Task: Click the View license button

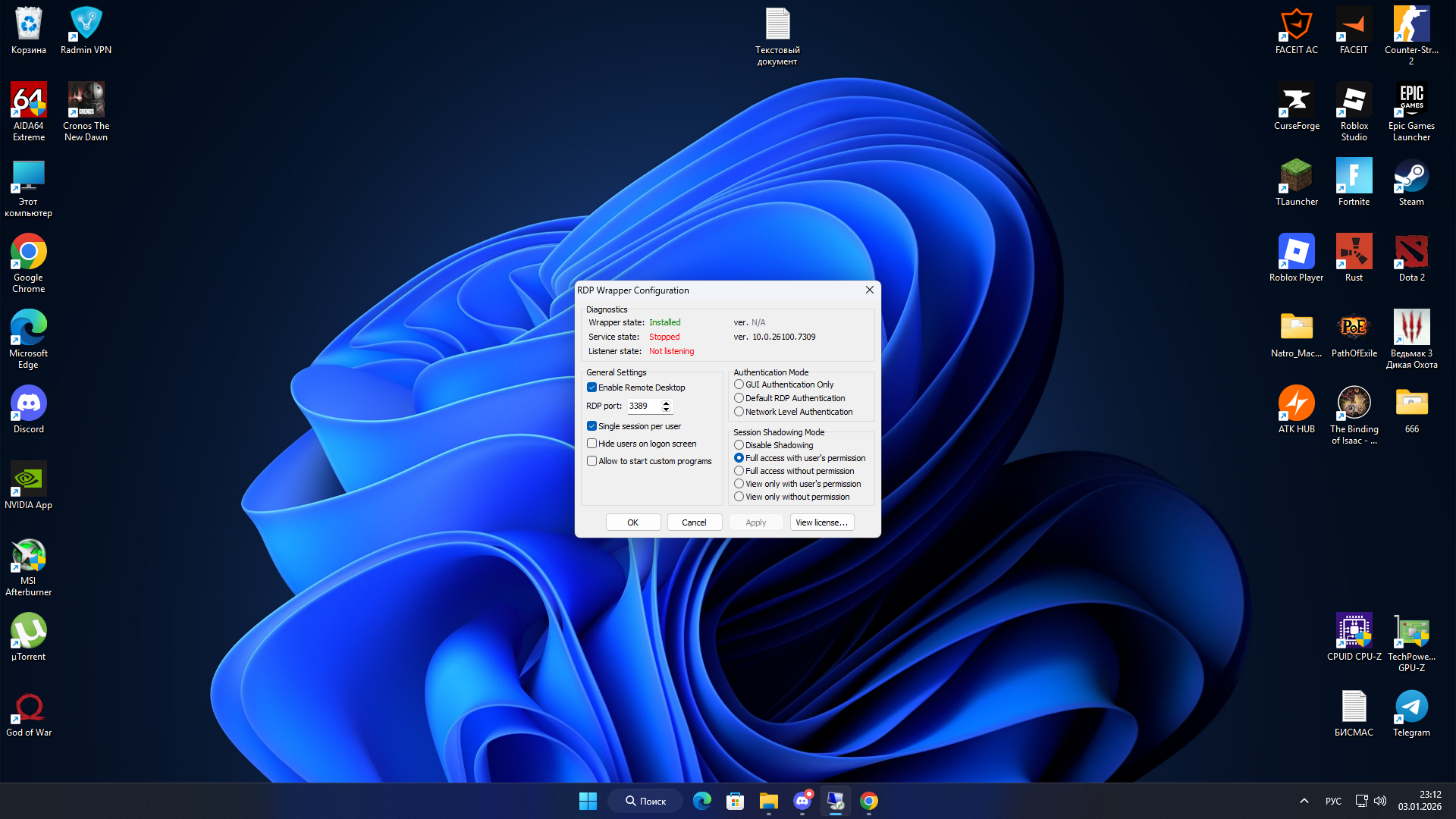Action: pyautogui.click(x=821, y=522)
